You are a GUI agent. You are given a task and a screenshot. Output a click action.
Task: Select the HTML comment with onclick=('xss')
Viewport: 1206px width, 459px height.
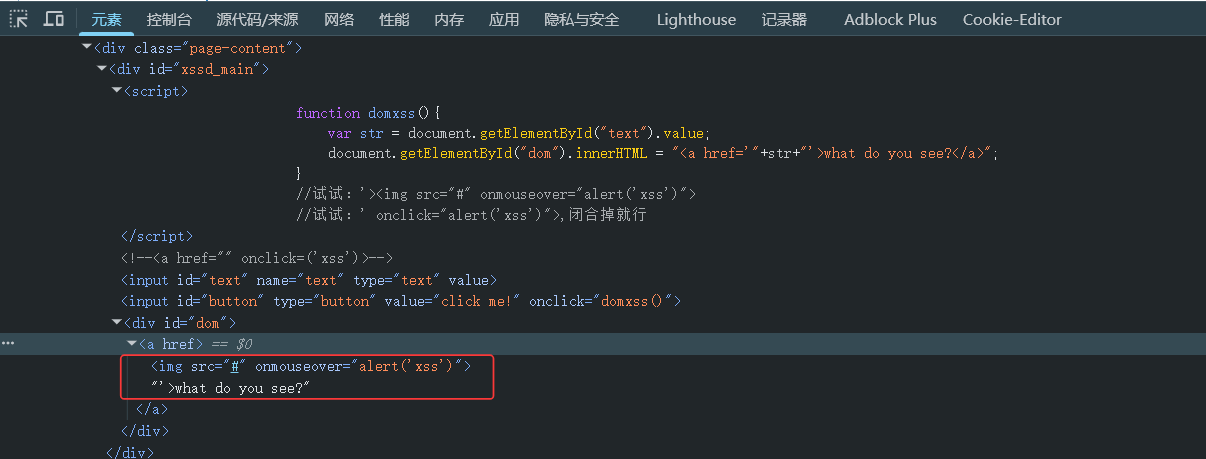tap(257, 257)
